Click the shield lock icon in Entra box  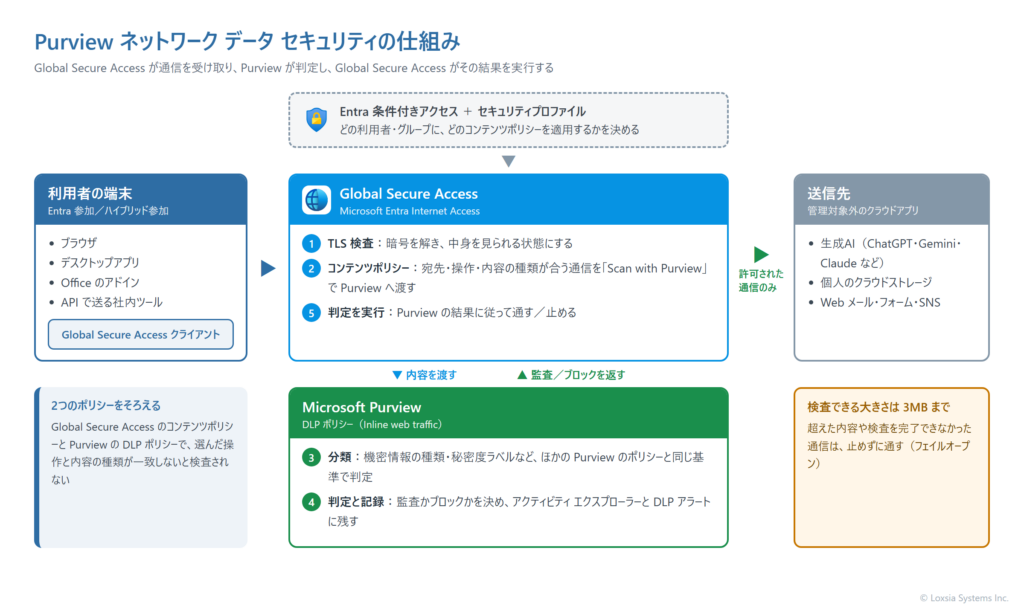pos(317,120)
